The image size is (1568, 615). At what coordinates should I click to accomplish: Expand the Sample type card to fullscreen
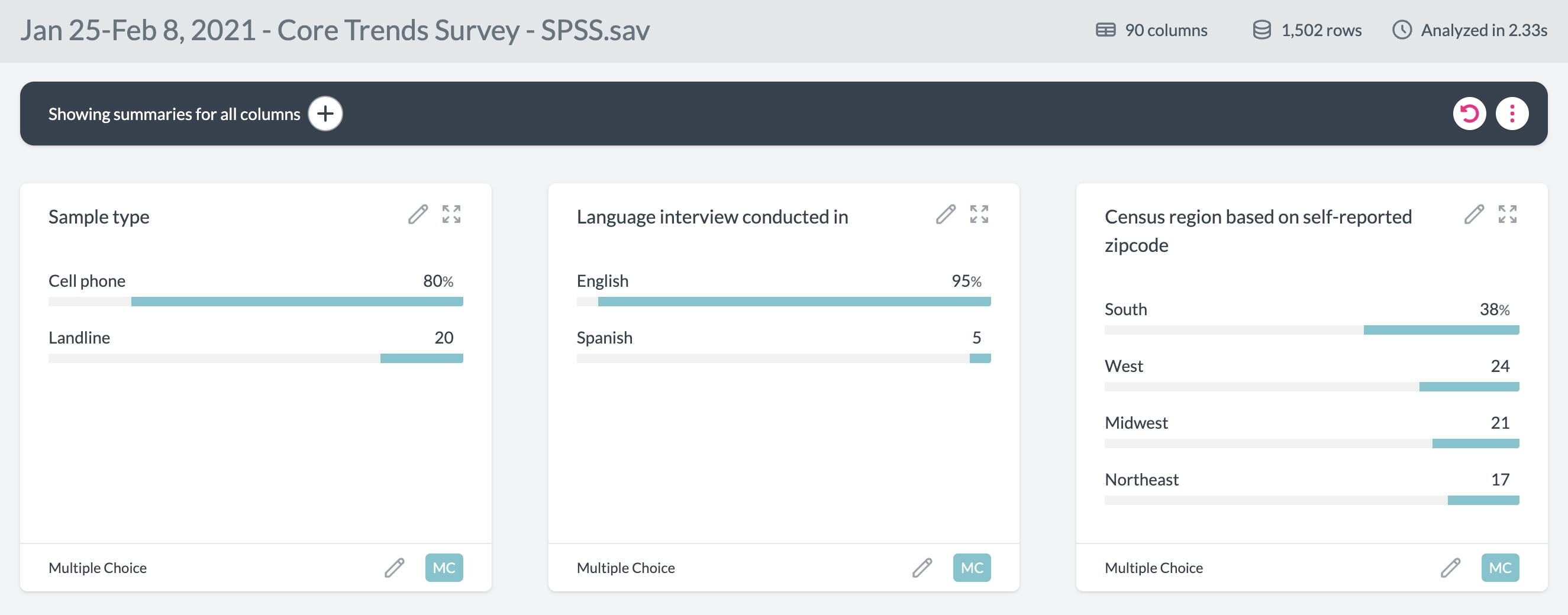[x=451, y=215]
